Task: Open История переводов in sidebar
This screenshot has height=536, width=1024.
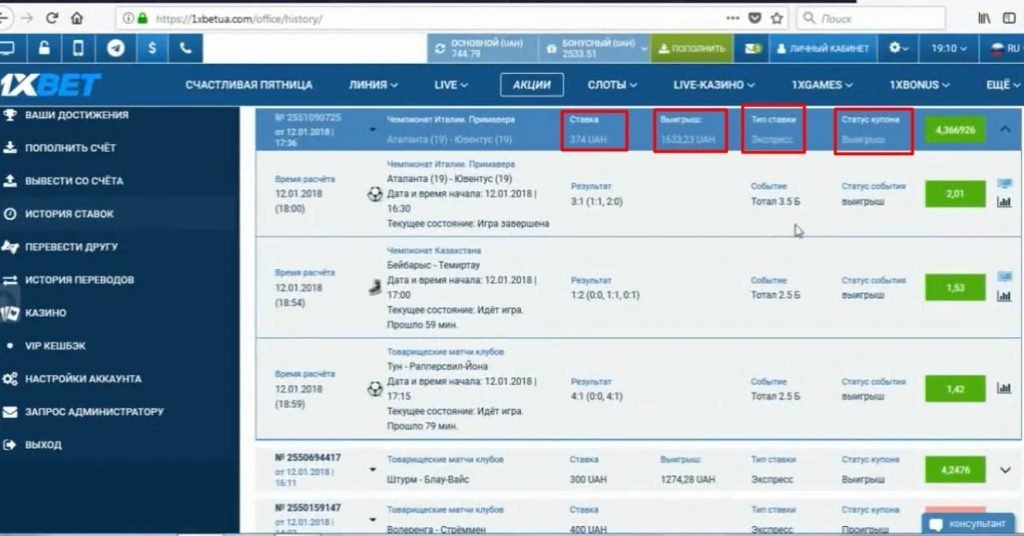Action: (80, 279)
